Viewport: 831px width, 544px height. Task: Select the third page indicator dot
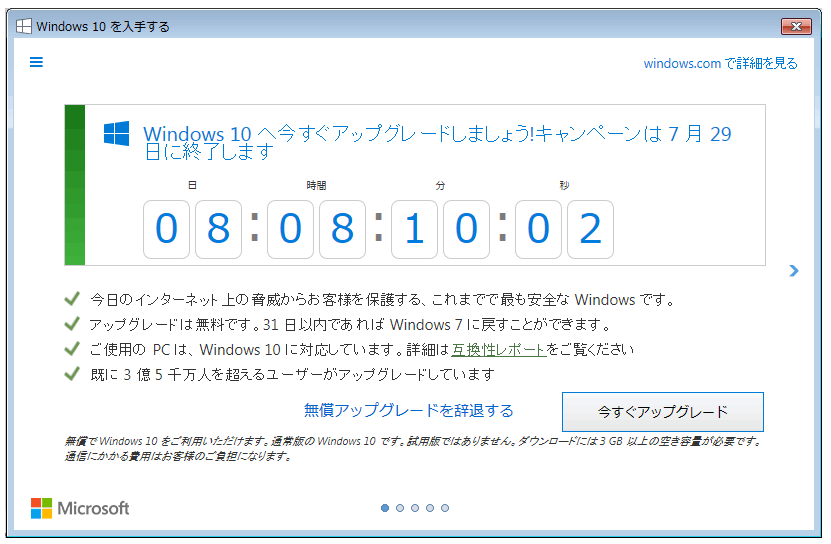415,508
